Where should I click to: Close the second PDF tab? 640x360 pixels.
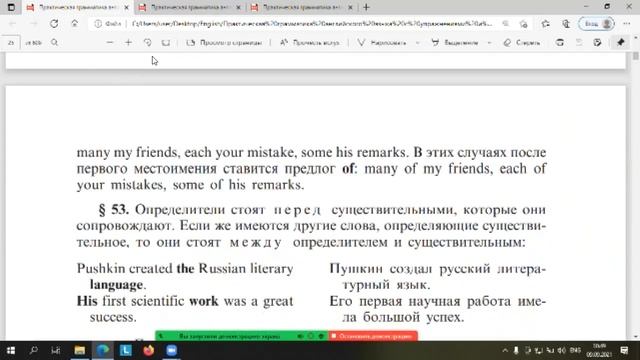point(238,7)
